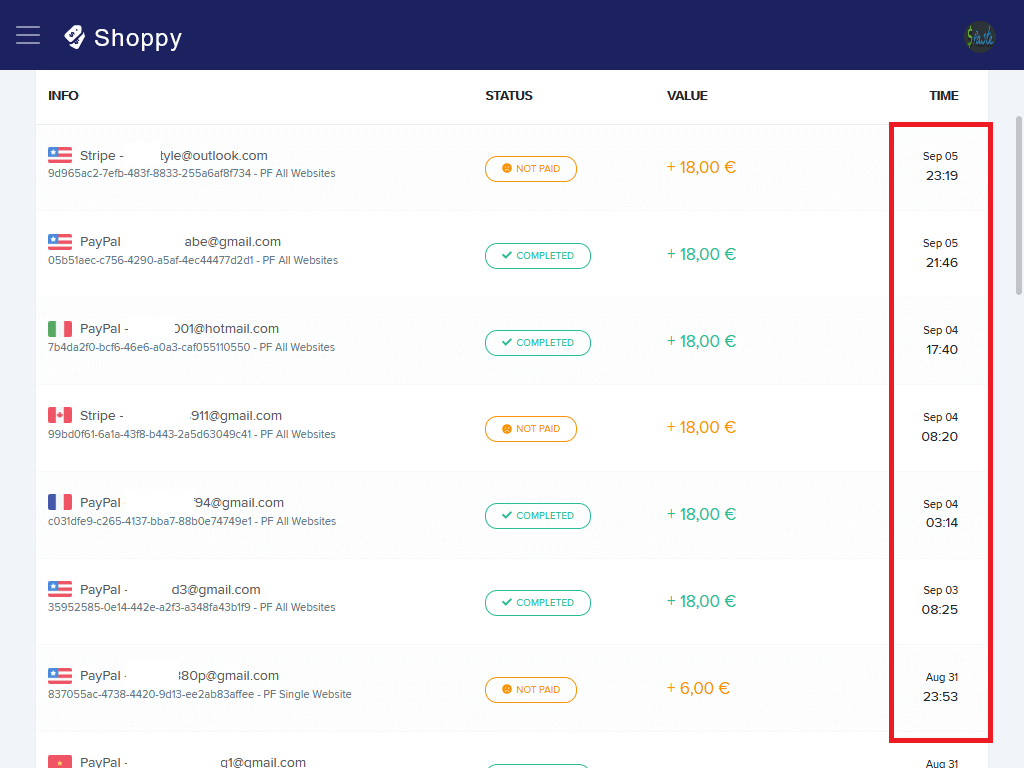Sort by the INFO column header

pos(63,96)
